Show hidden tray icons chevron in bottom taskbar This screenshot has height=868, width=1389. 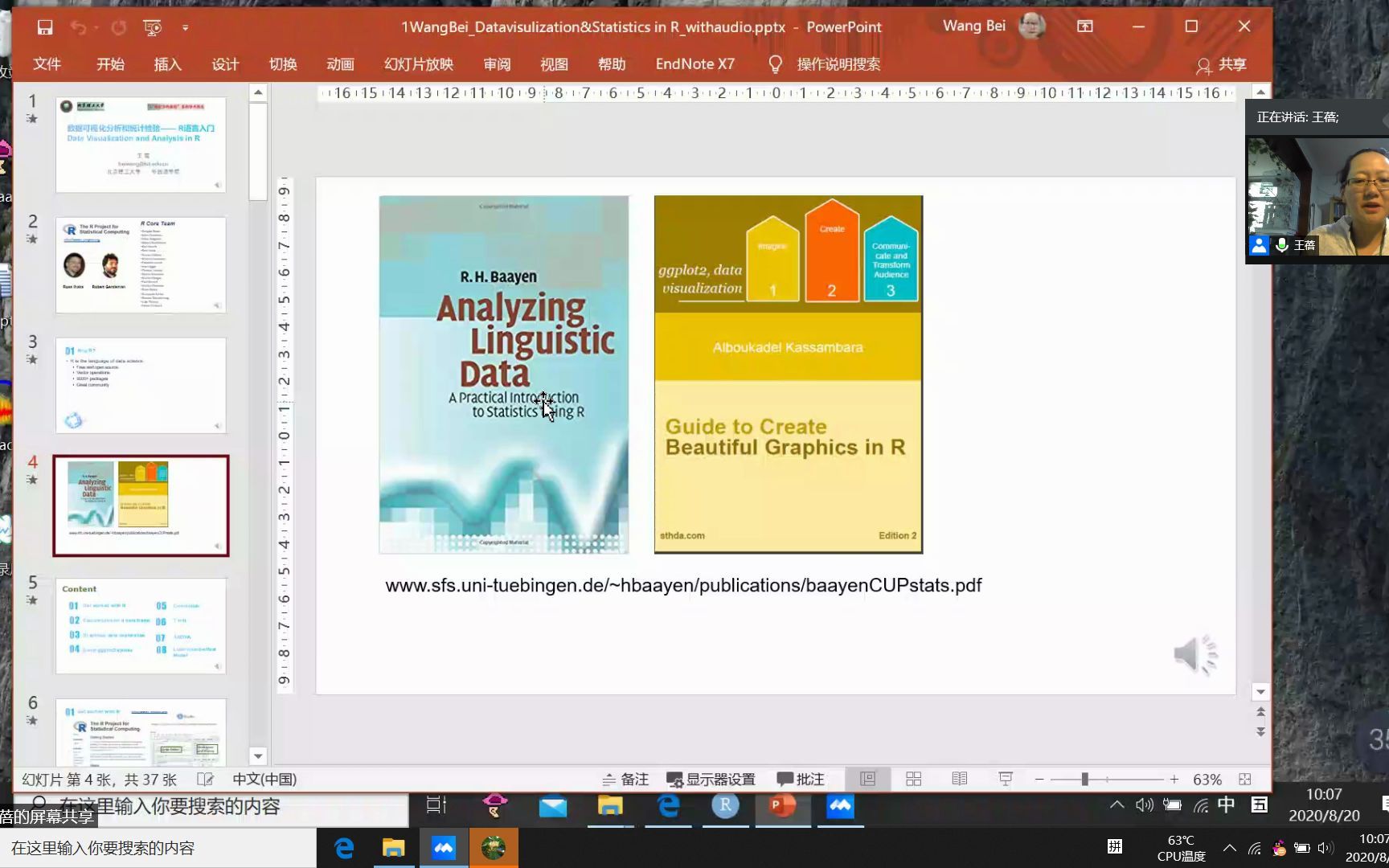coord(1230,848)
